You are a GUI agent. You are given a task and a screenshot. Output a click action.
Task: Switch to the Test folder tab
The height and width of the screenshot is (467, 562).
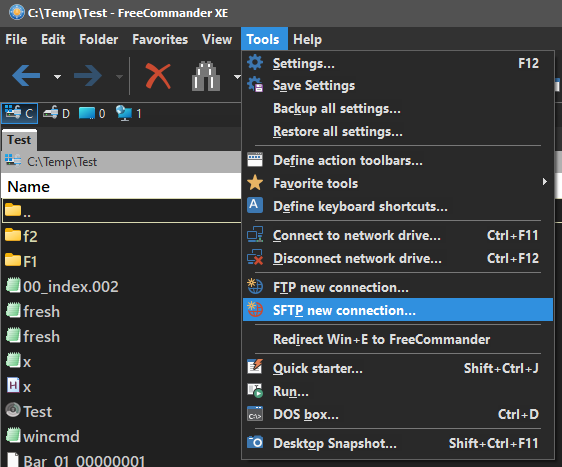tap(19, 140)
